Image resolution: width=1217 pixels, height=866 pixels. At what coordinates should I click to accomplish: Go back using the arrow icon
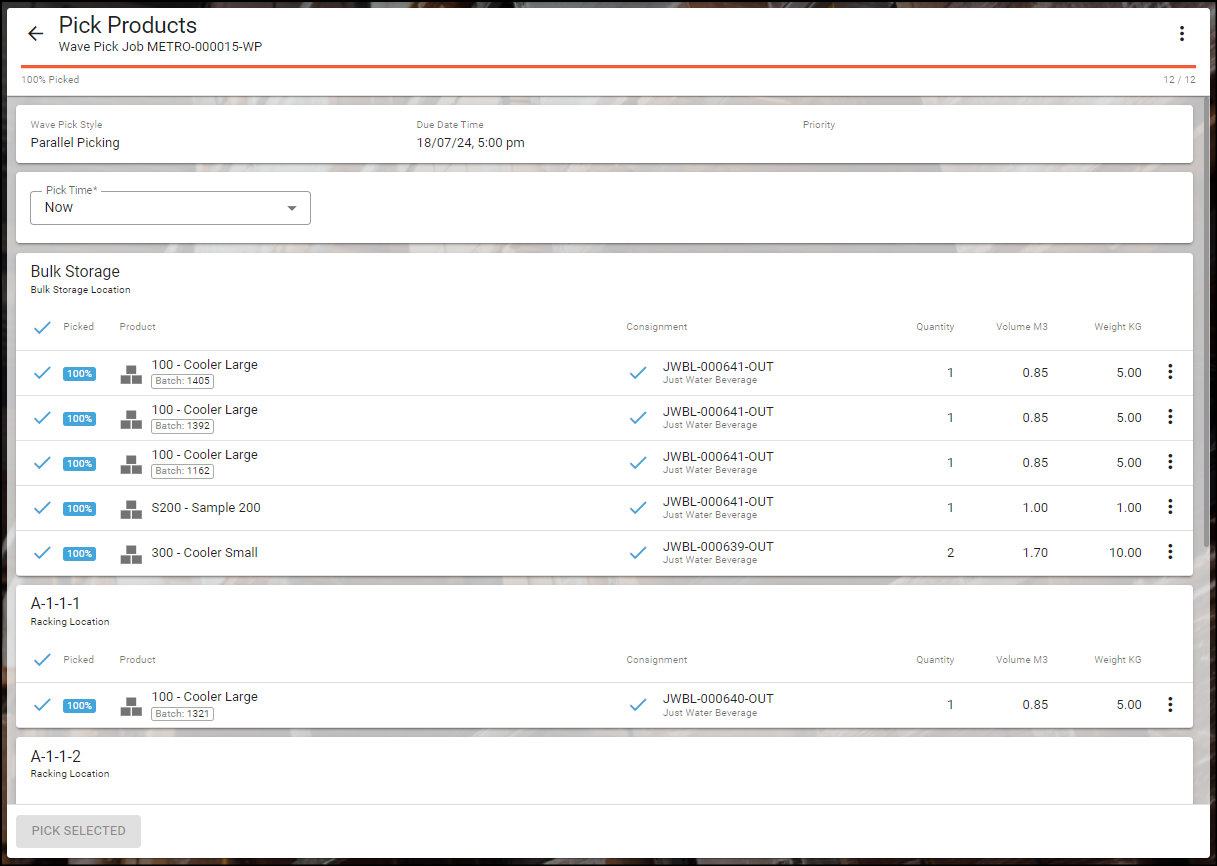[36, 34]
